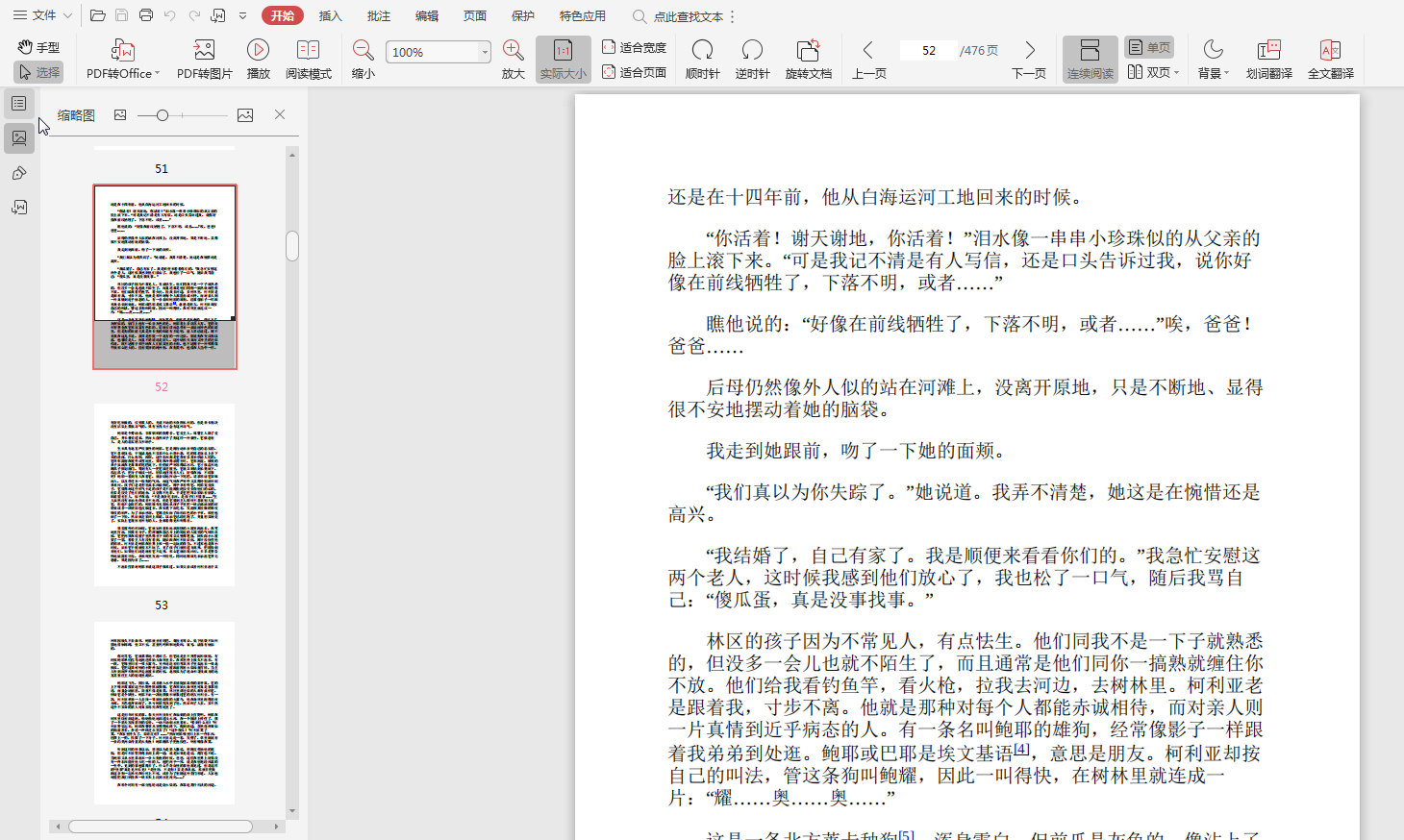Click 全文翻译 full text translation
Viewport: 1404px width, 840px height.
(1331, 60)
